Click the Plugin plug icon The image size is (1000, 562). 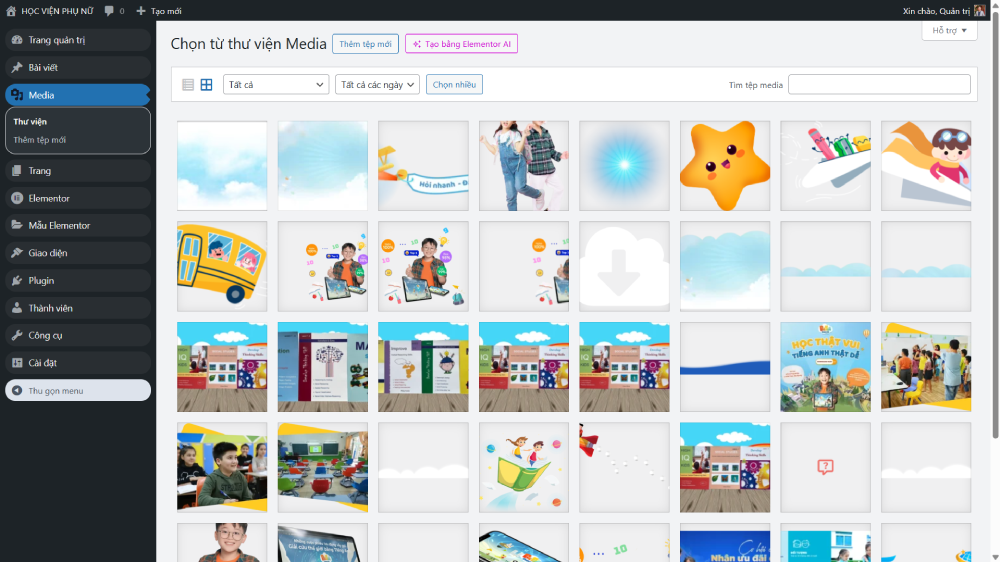[x=17, y=281]
